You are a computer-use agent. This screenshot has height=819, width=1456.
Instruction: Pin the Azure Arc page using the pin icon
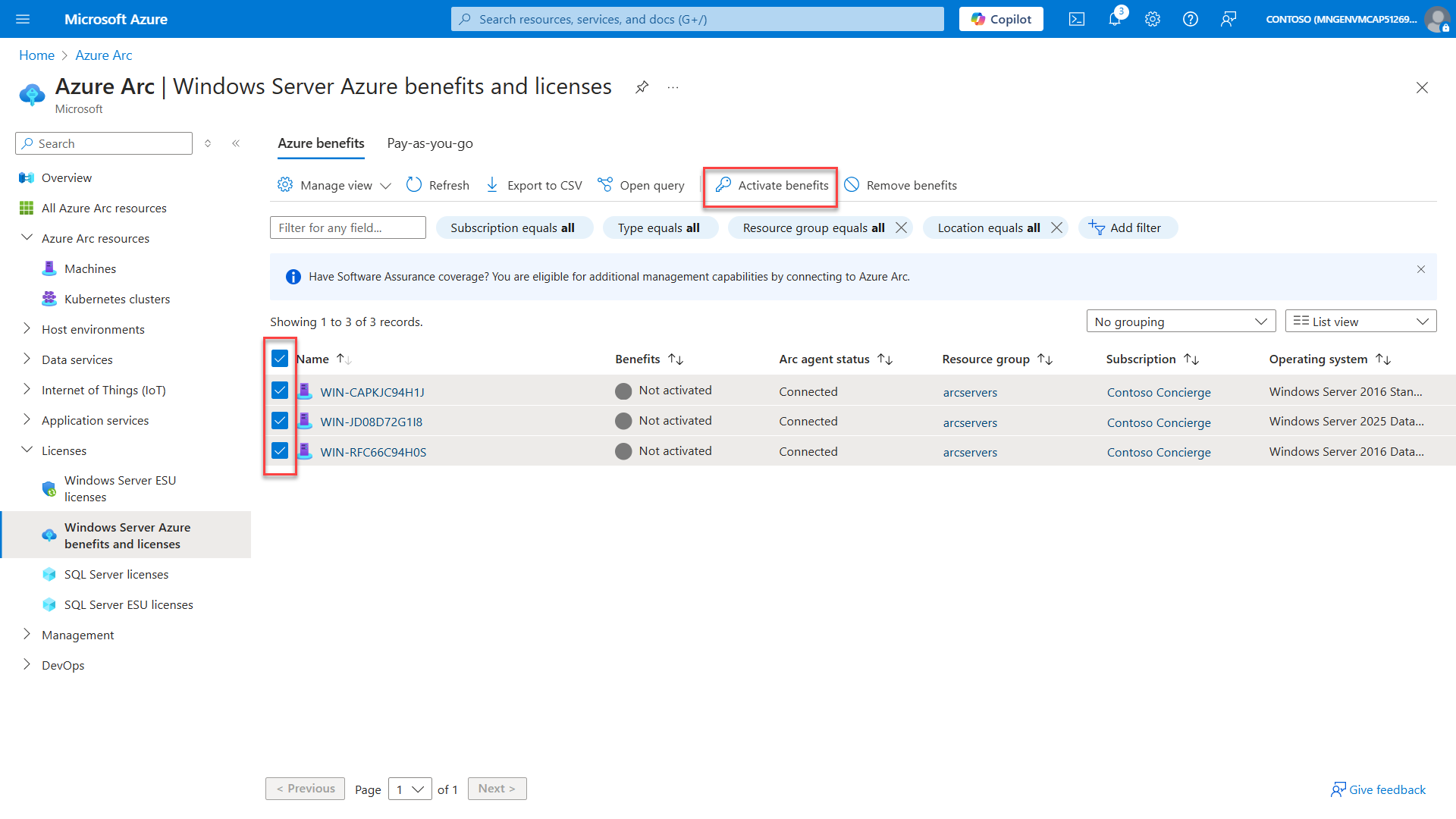tap(642, 86)
